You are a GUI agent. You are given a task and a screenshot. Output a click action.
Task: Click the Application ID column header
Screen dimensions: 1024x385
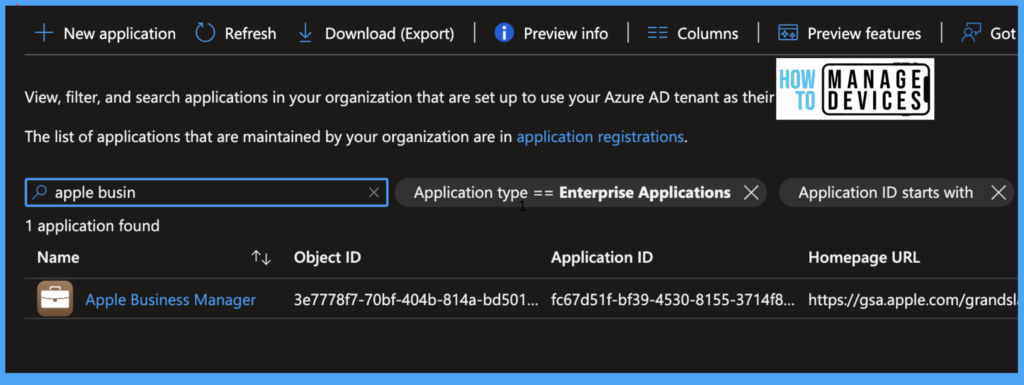(x=601, y=258)
